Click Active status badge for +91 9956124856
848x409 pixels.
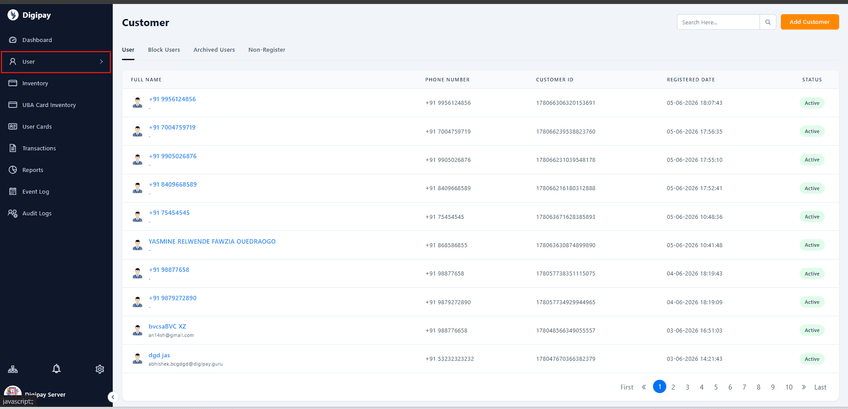[812, 103]
